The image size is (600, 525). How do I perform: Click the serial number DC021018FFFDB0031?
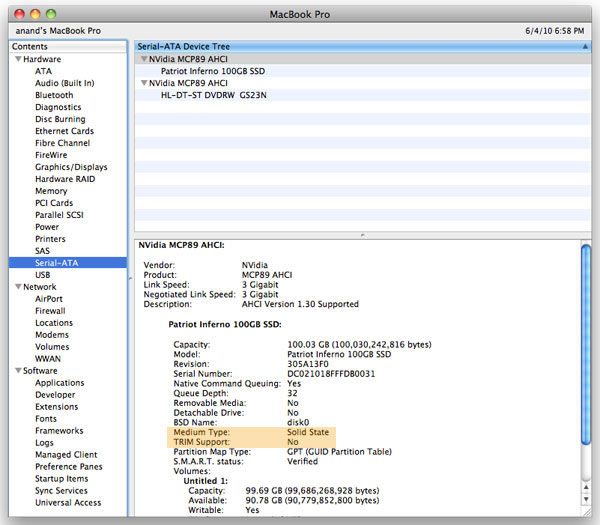point(331,374)
